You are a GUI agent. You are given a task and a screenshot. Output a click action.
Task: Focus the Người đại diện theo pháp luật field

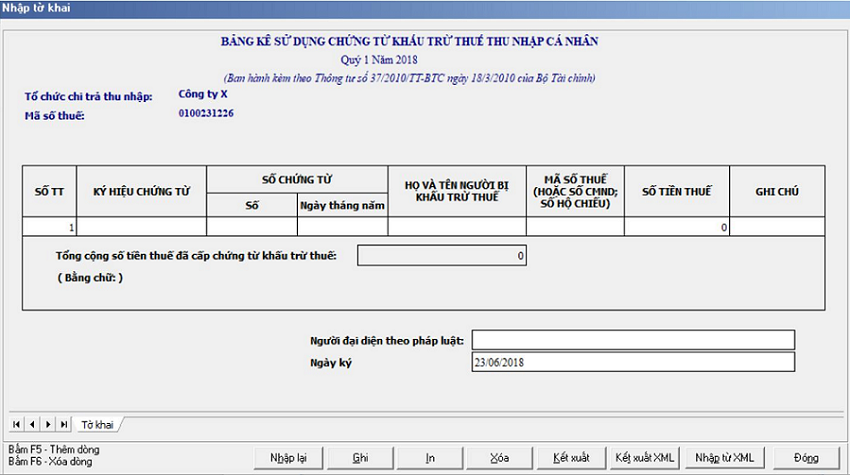(633, 340)
